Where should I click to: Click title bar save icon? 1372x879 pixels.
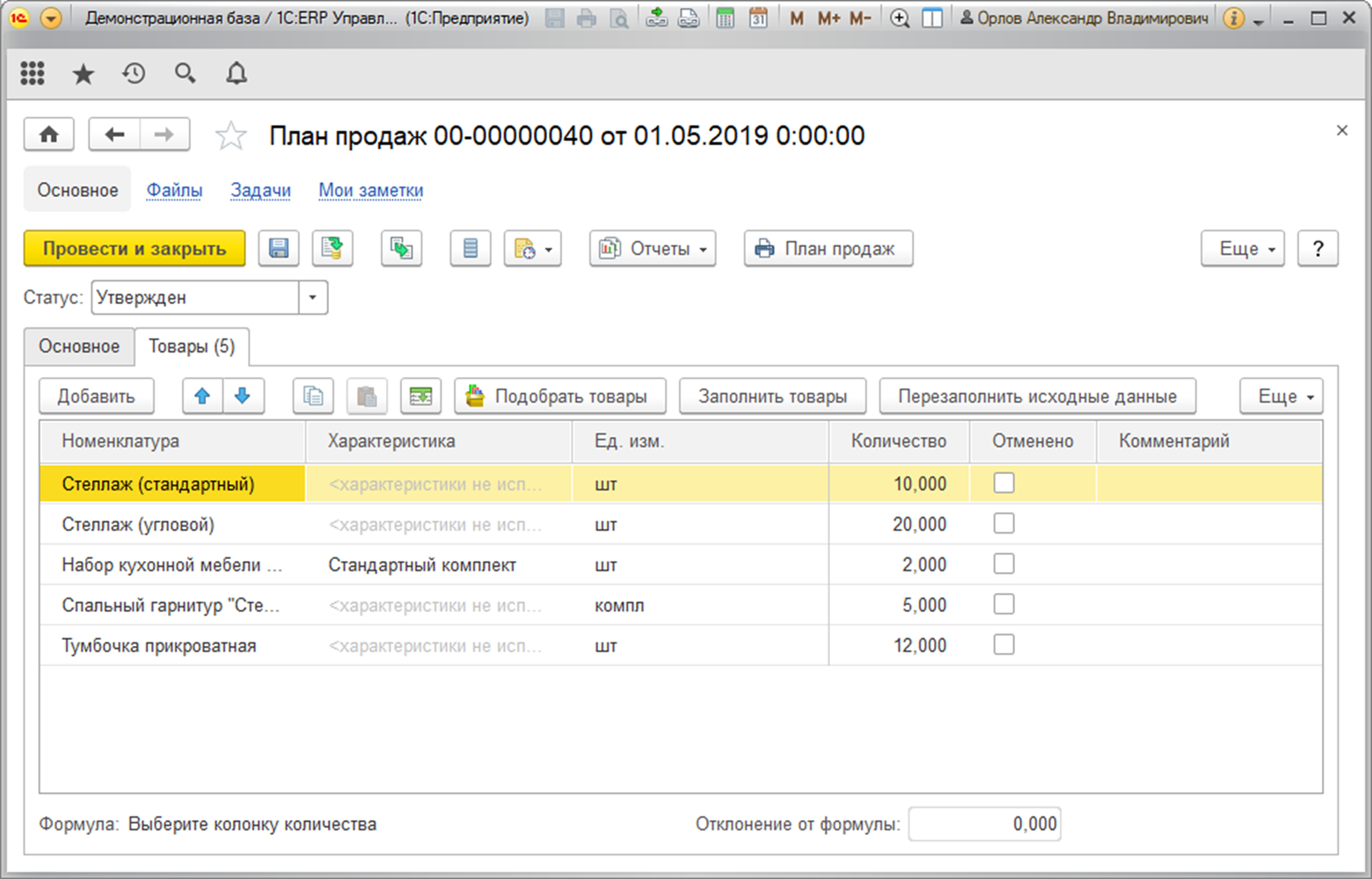[555, 18]
